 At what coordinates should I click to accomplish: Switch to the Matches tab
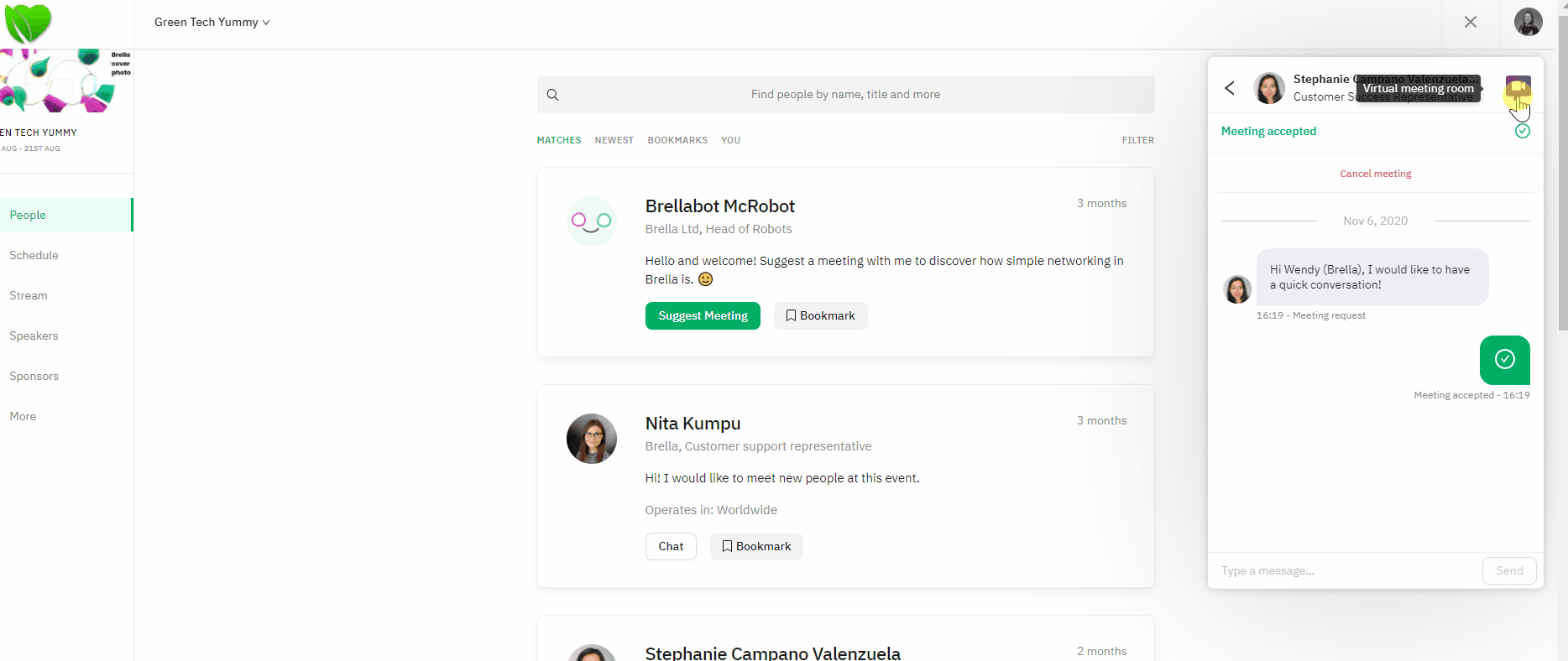pos(559,140)
